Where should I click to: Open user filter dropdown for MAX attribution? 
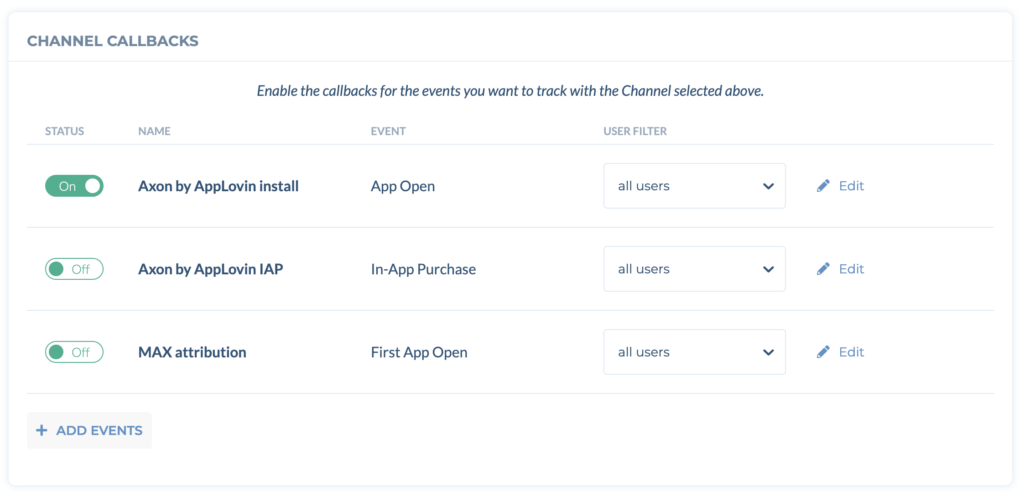(694, 352)
